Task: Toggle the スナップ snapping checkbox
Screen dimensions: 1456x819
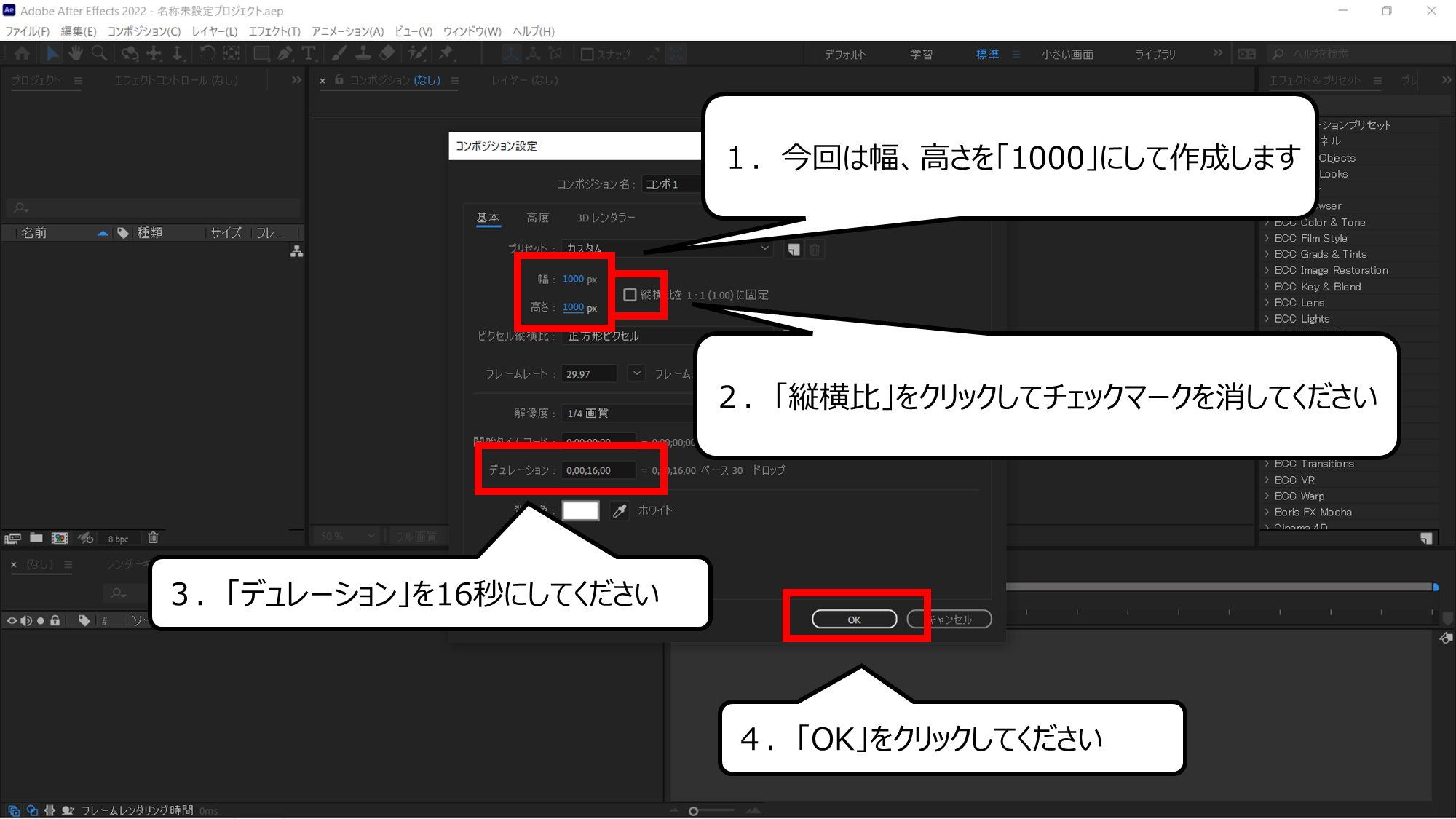Action: 587,54
